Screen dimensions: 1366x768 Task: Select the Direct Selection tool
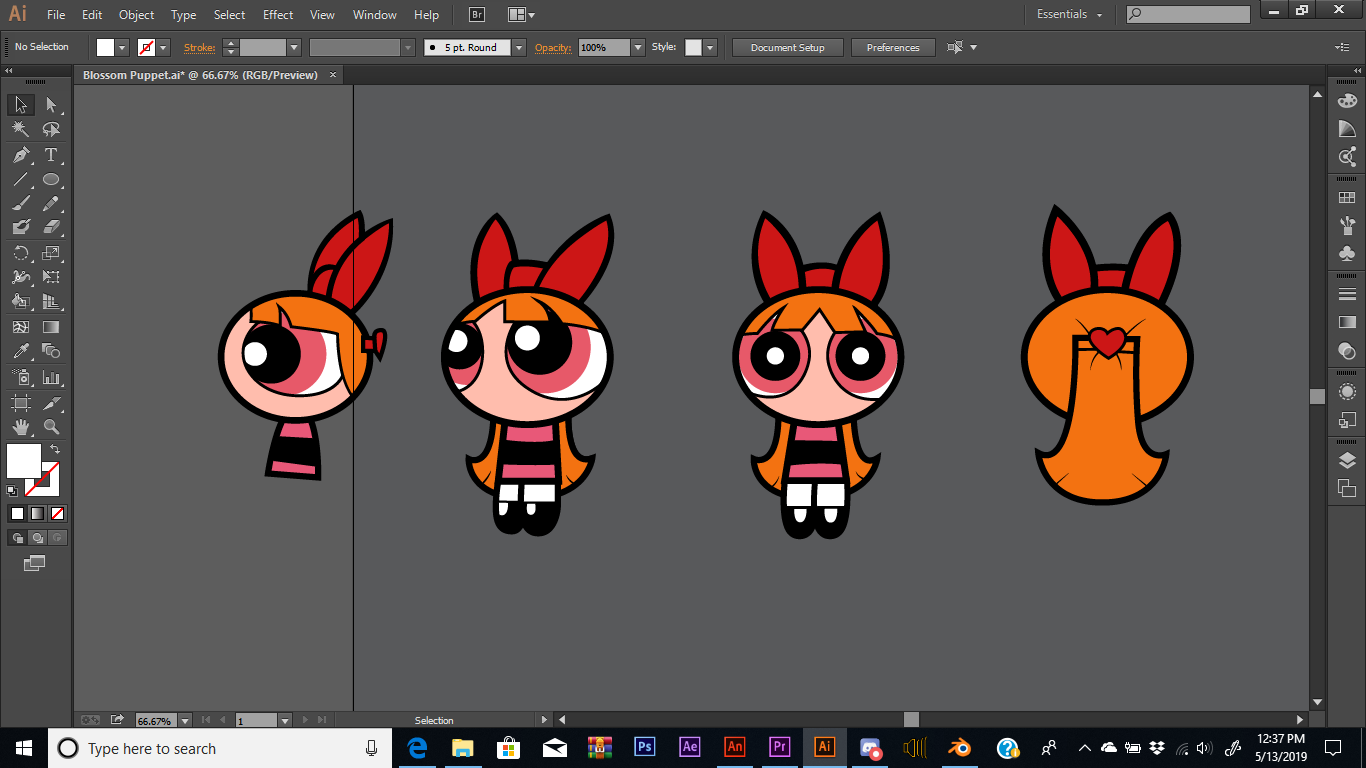pos(51,104)
